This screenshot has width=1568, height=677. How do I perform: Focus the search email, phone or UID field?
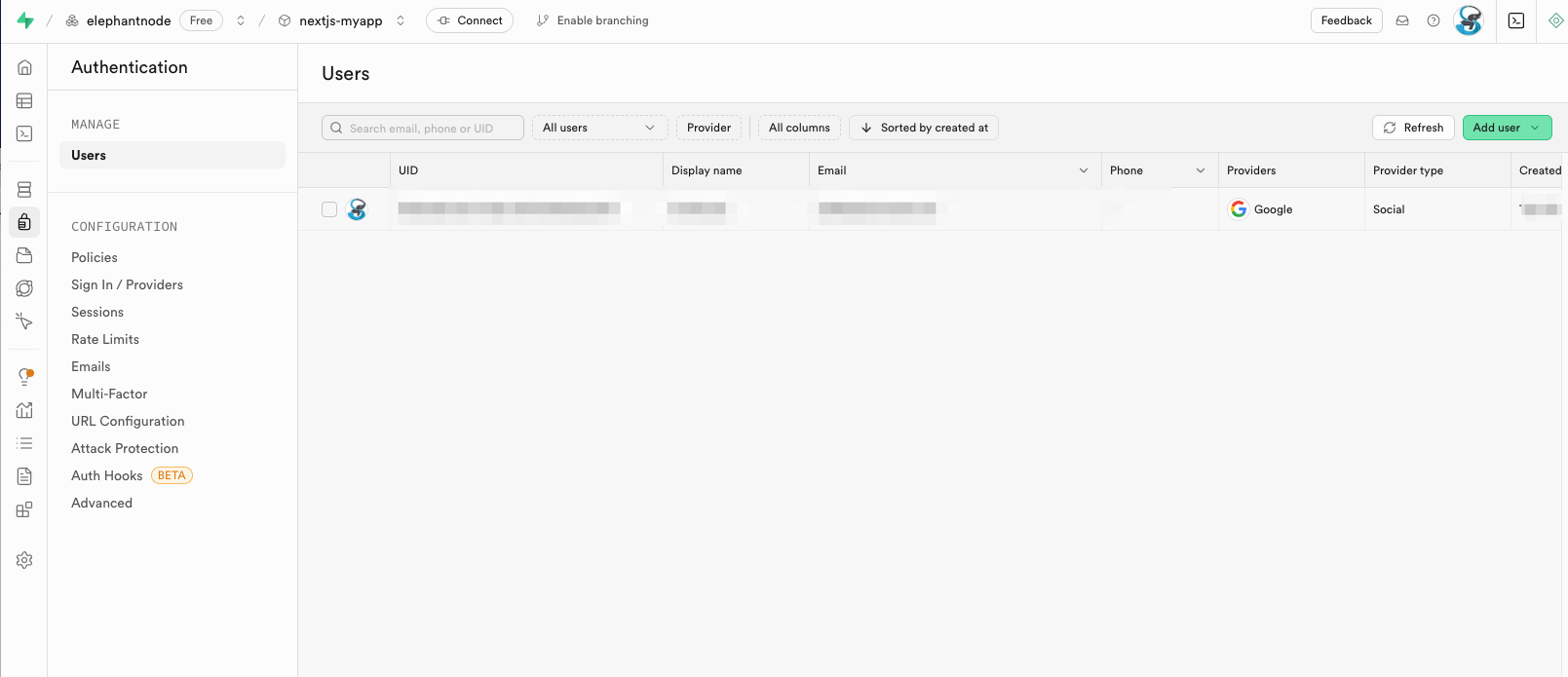(423, 128)
